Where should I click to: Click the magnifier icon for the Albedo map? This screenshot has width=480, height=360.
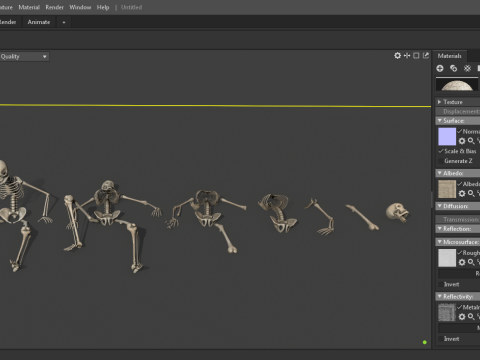tap(471, 193)
